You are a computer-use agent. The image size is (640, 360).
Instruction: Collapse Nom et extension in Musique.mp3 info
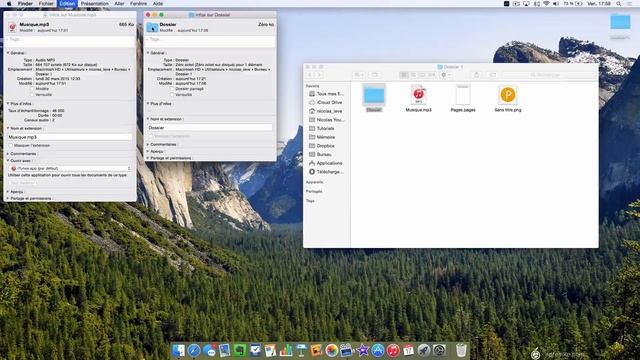tap(8, 128)
